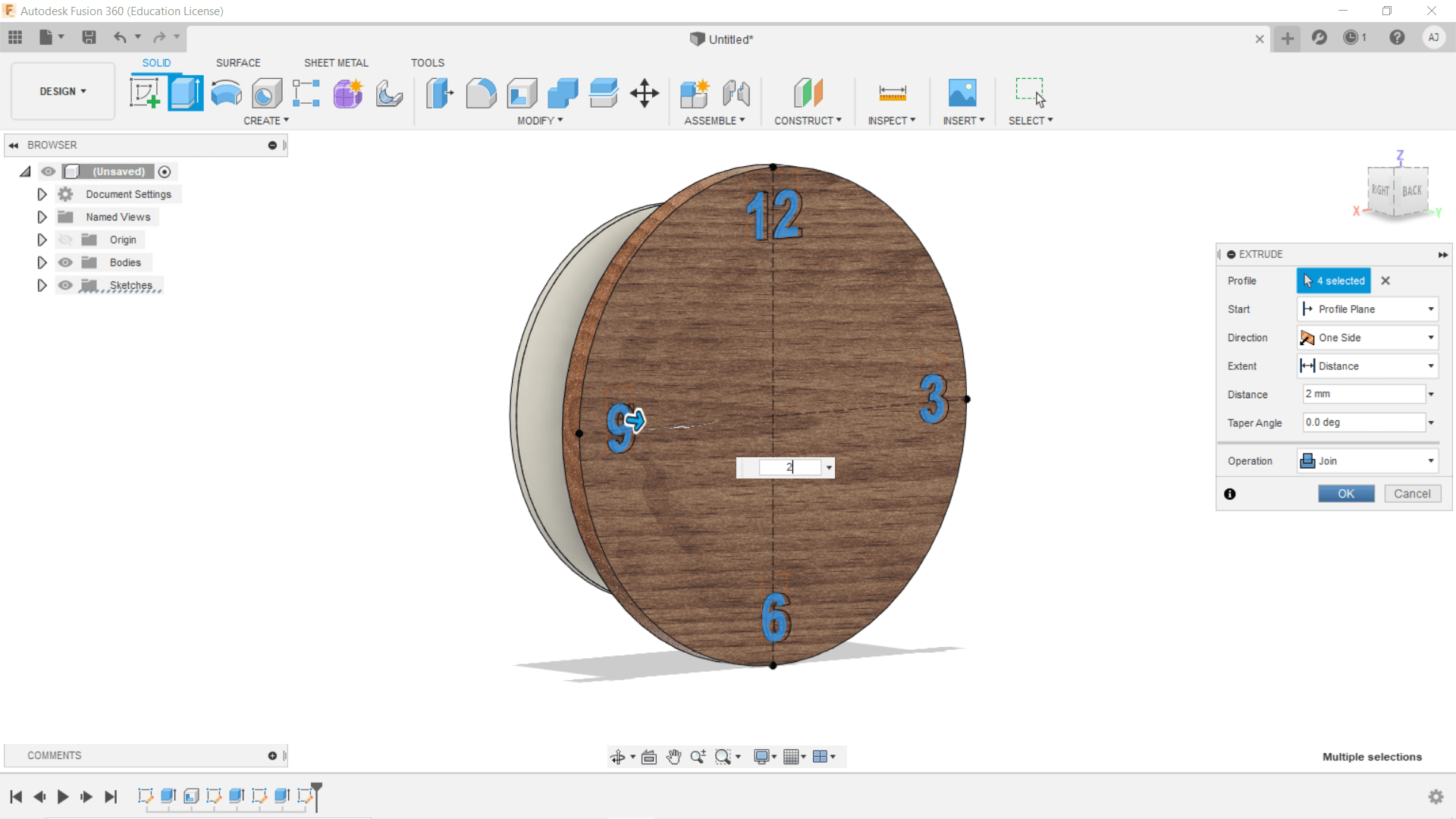The image size is (1456, 819).
Task: Cancel the Extrude dialog
Action: coord(1411,494)
